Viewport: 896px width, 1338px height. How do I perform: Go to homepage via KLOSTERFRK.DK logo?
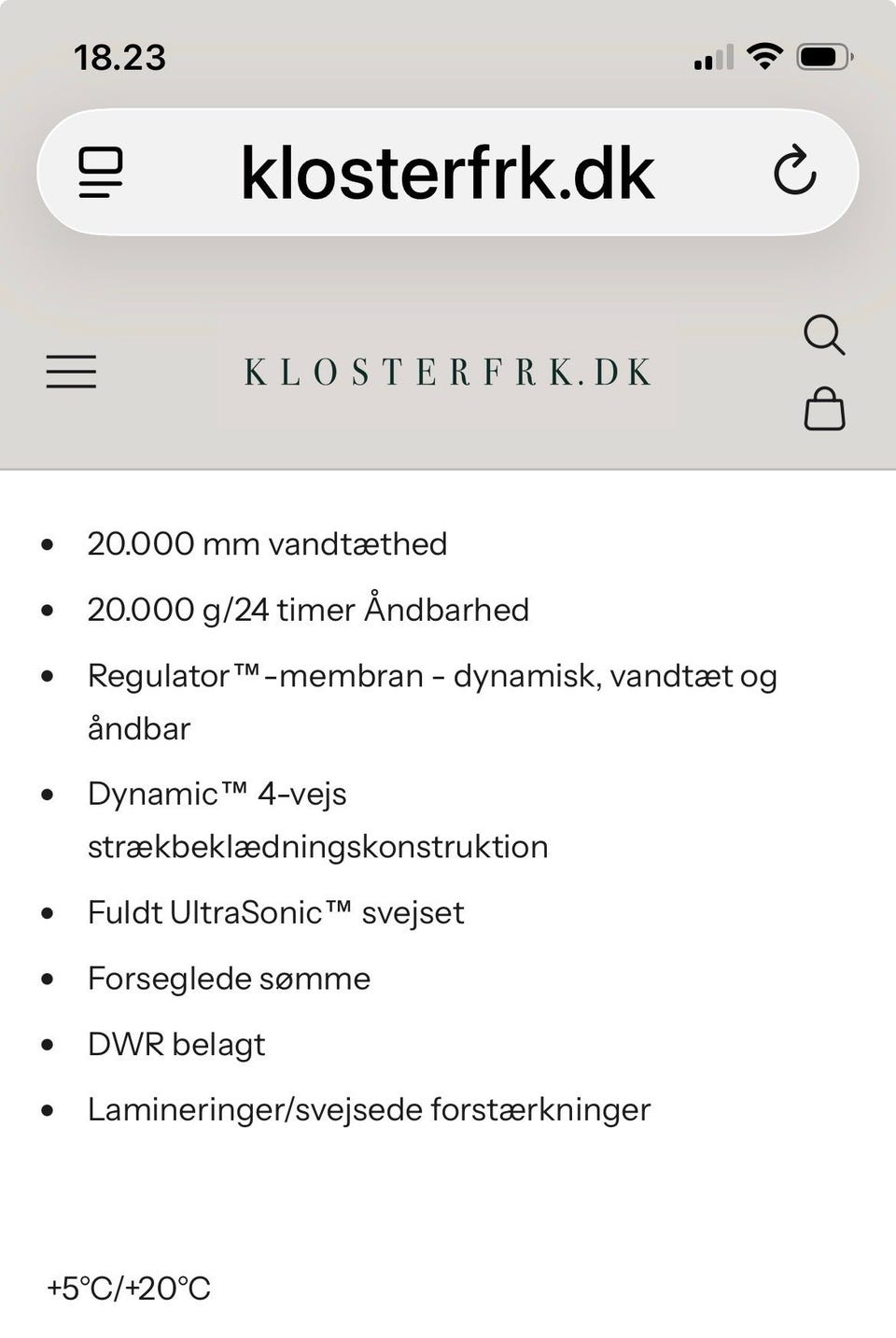(447, 372)
